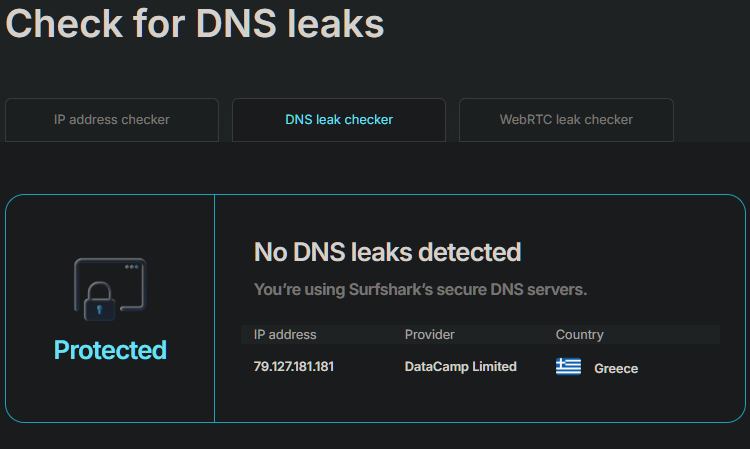Click the "No DNS leaks detected" heading
This screenshot has width=750, height=449.
387,251
